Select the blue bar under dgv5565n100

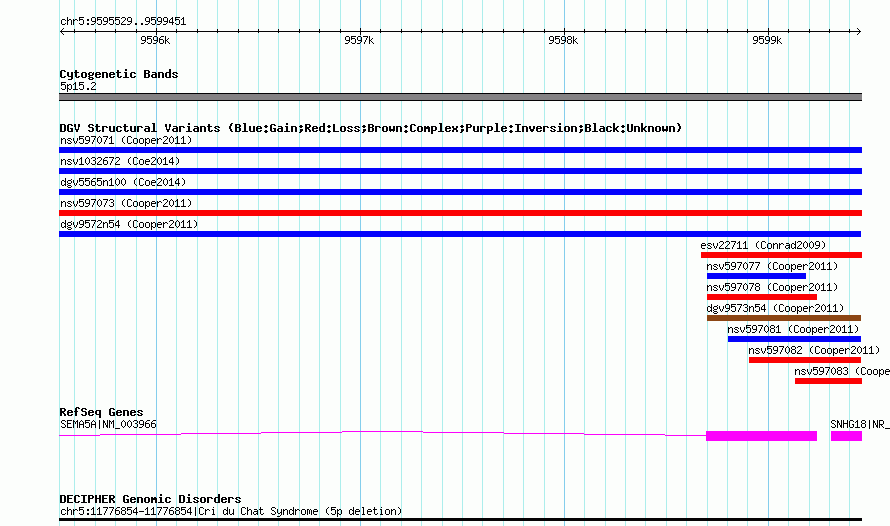[460, 192]
